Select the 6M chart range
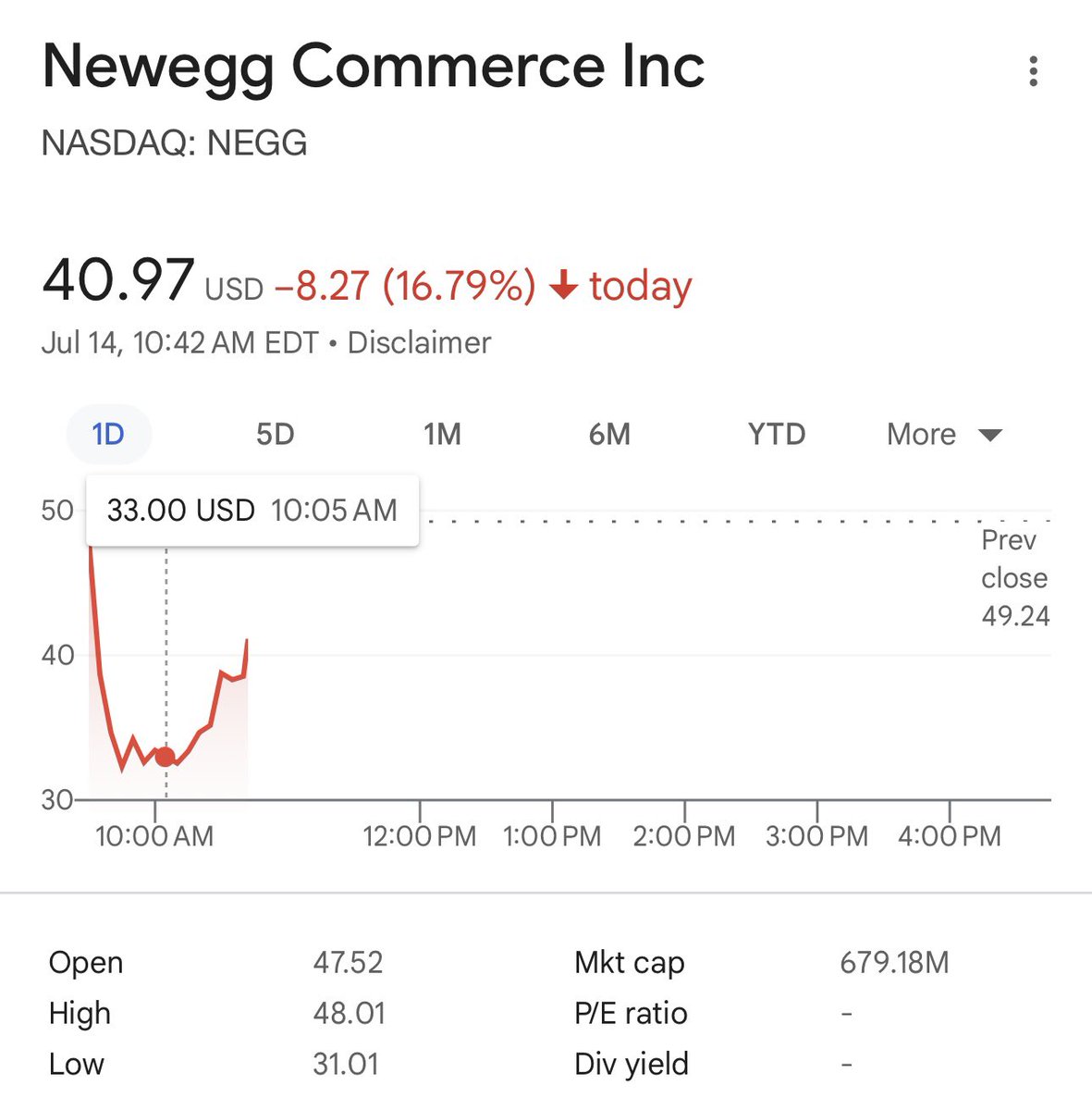The width and height of the screenshot is (1092, 1110). tap(609, 434)
